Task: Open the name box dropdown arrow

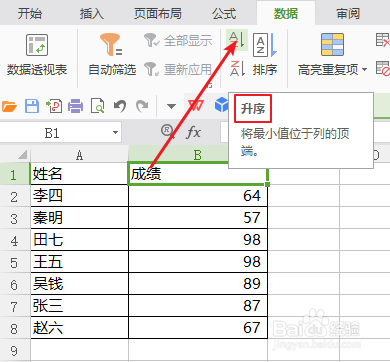Action: click(115, 133)
